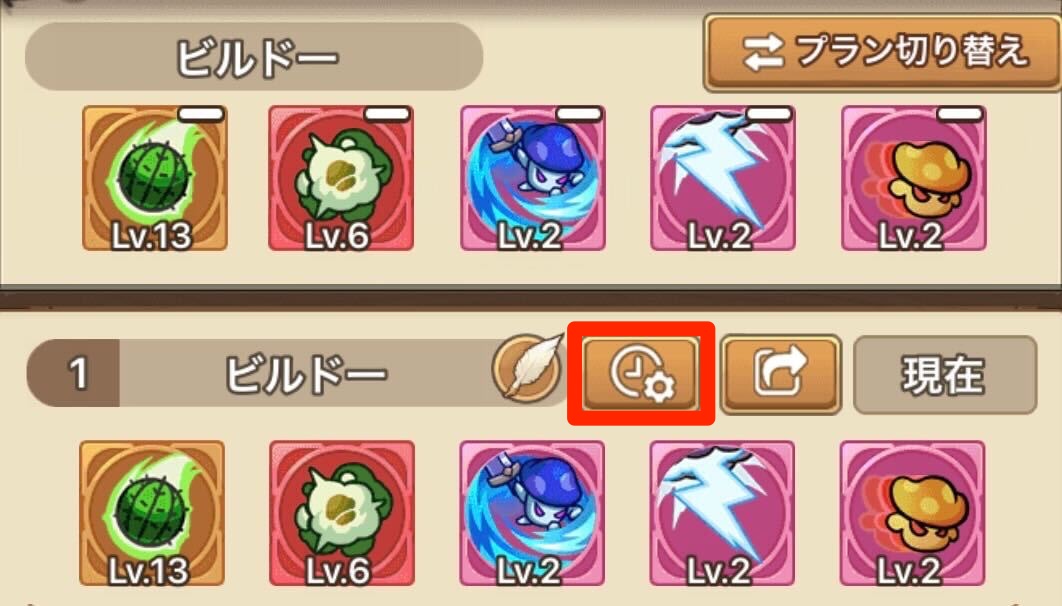The width and height of the screenshot is (1062, 606).
Task: Select the blue mushroom spin skill in top row
Action: (533, 178)
